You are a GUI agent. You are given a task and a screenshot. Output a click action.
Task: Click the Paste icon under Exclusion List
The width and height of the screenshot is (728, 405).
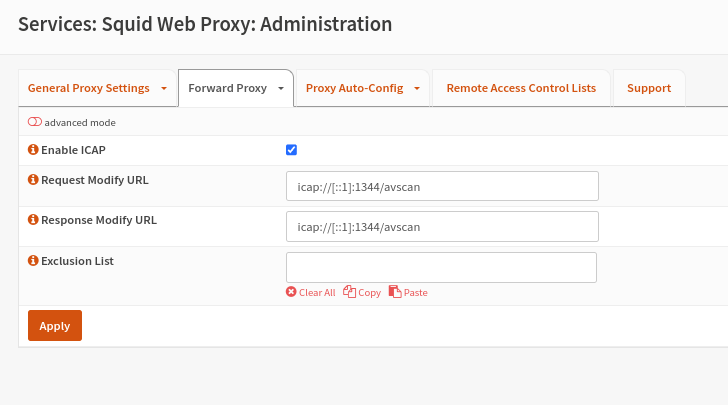(x=395, y=292)
